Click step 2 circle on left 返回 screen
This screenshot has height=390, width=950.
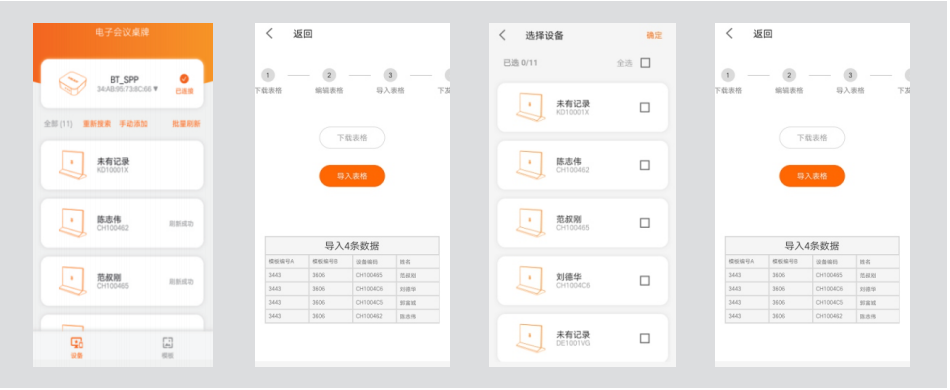[x=329, y=75]
